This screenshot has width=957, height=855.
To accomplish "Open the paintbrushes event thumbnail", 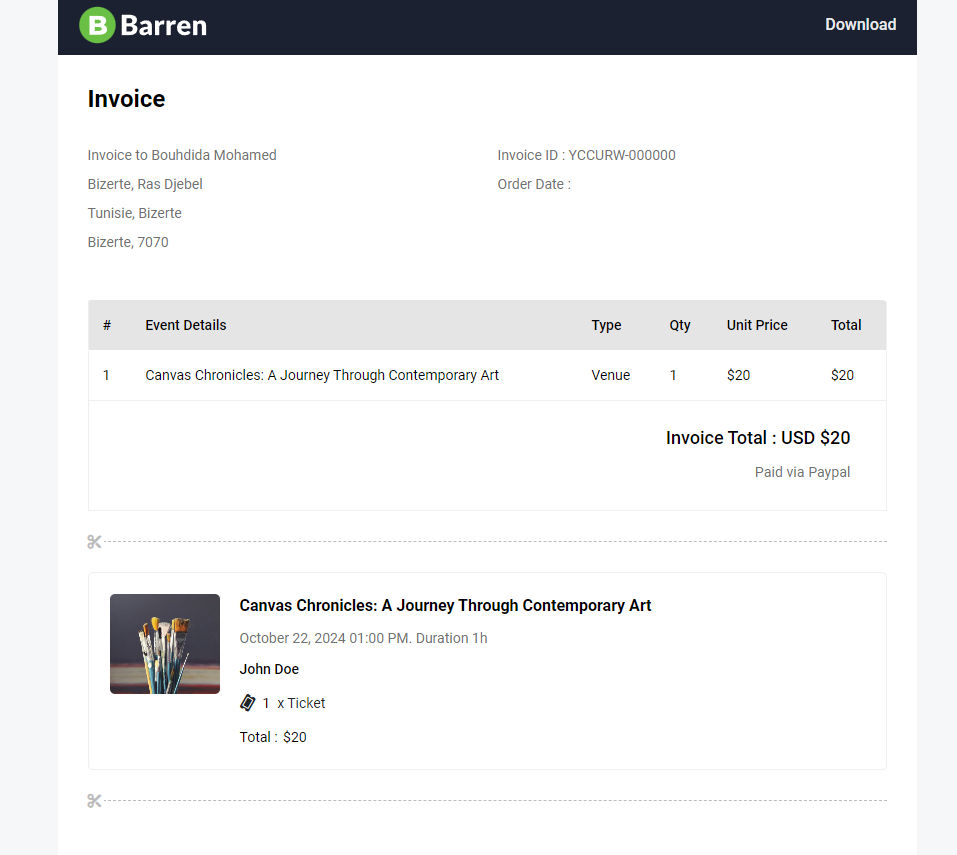I will pyautogui.click(x=165, y=644).
